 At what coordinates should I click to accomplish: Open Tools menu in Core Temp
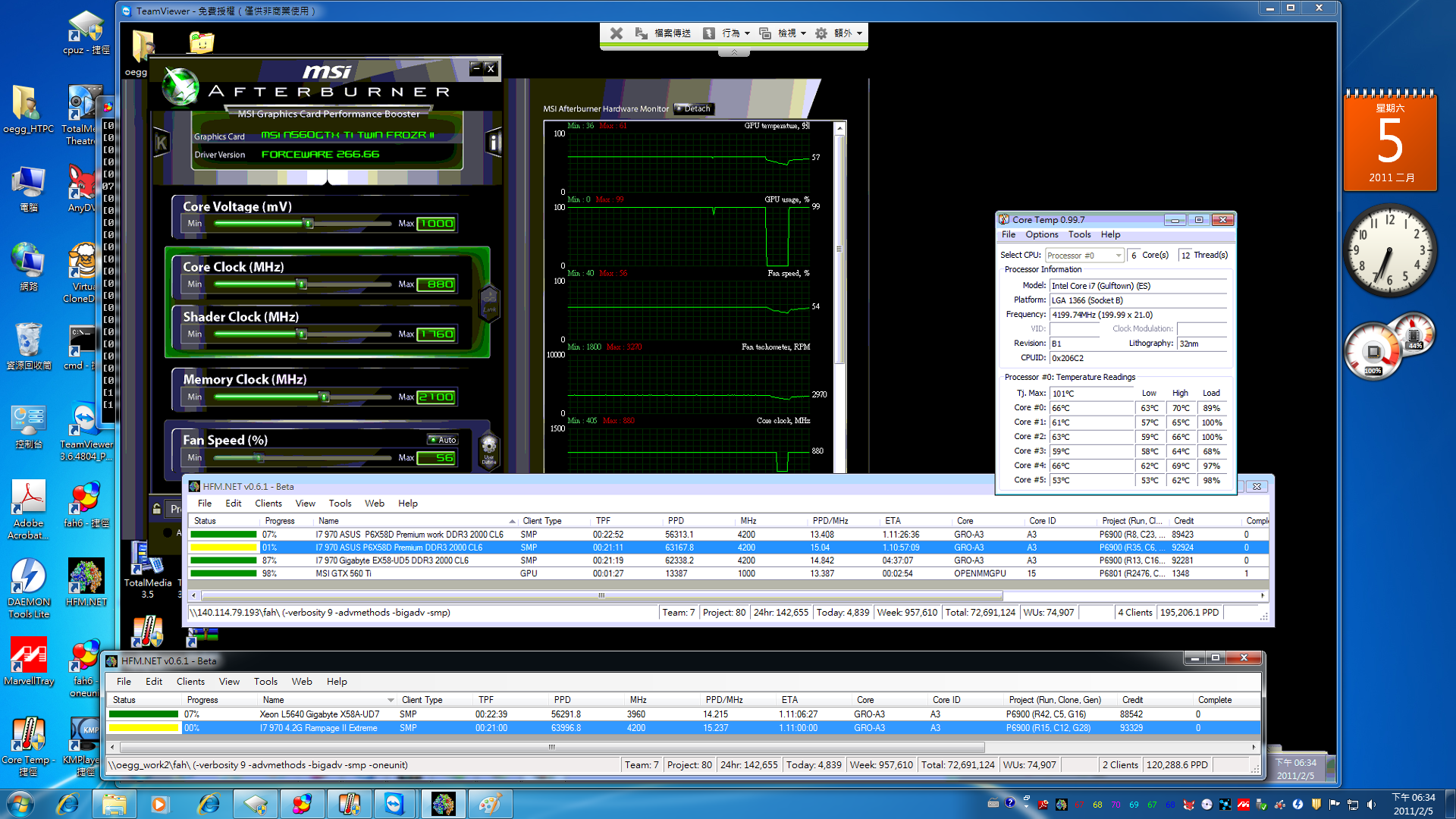(x=1079, y=235)
